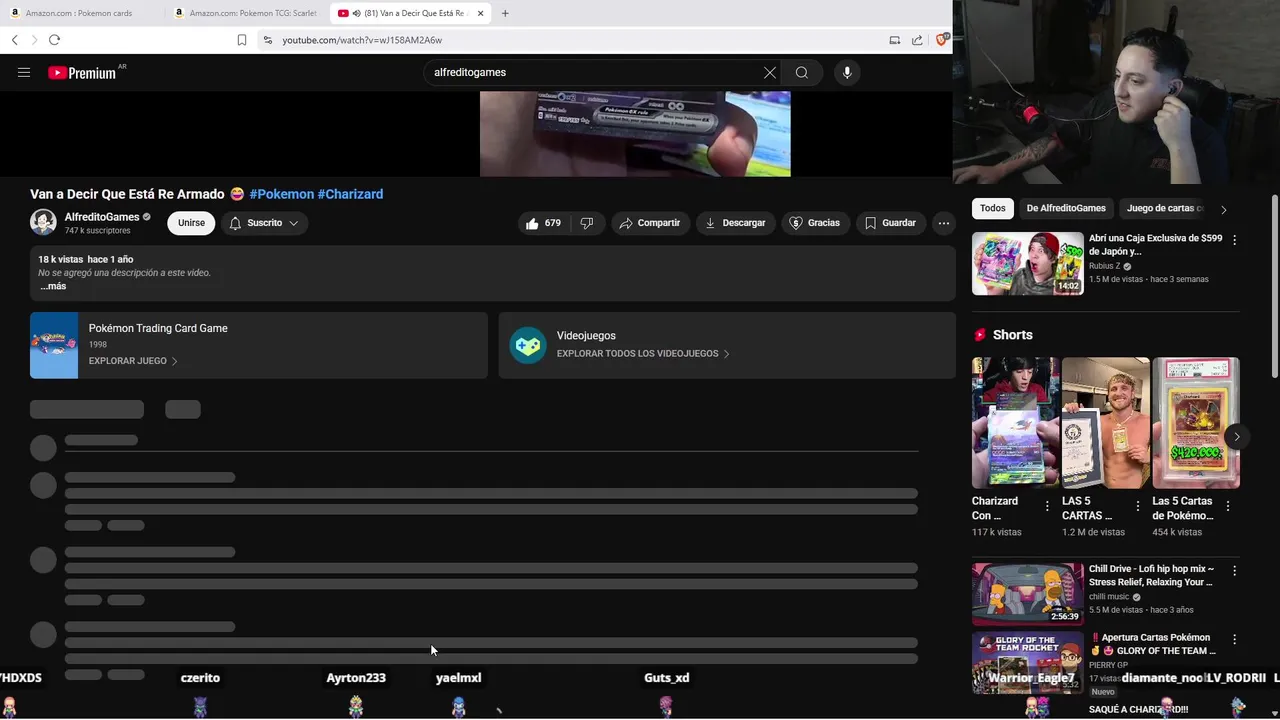Click the URL address bar

point(570,40)
